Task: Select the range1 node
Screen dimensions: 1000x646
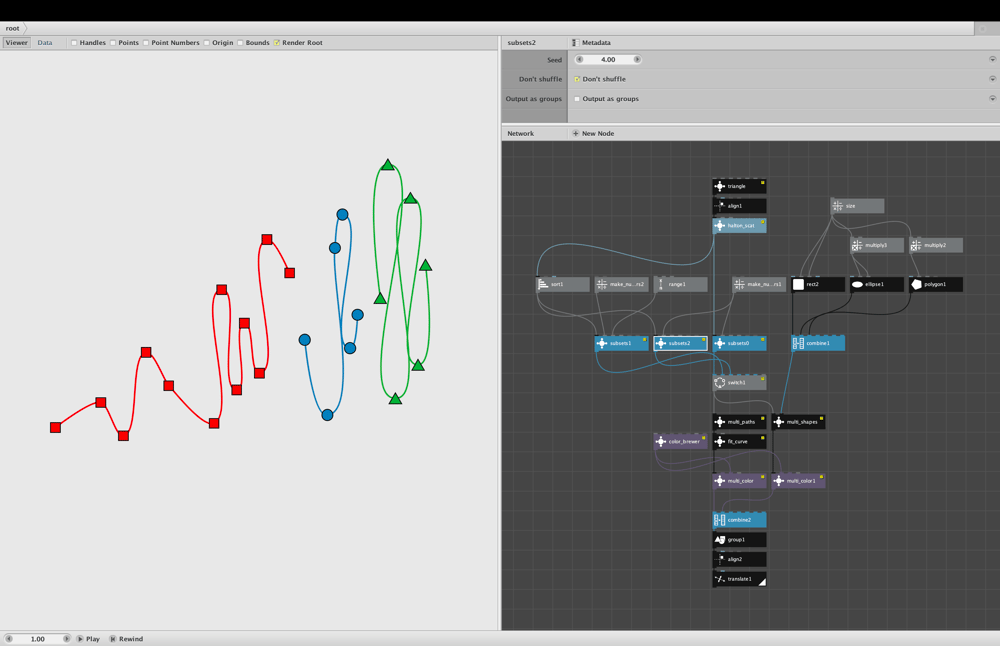Action: click(x=680, y=284)
